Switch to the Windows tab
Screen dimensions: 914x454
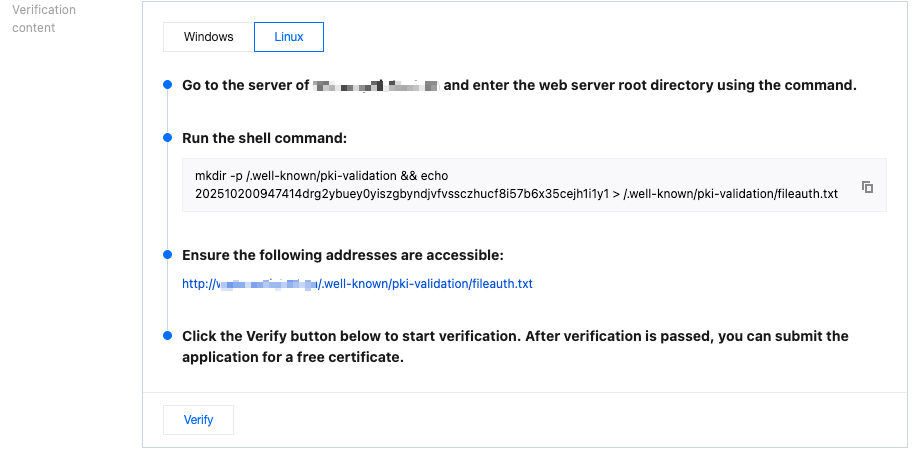(208, 37)
